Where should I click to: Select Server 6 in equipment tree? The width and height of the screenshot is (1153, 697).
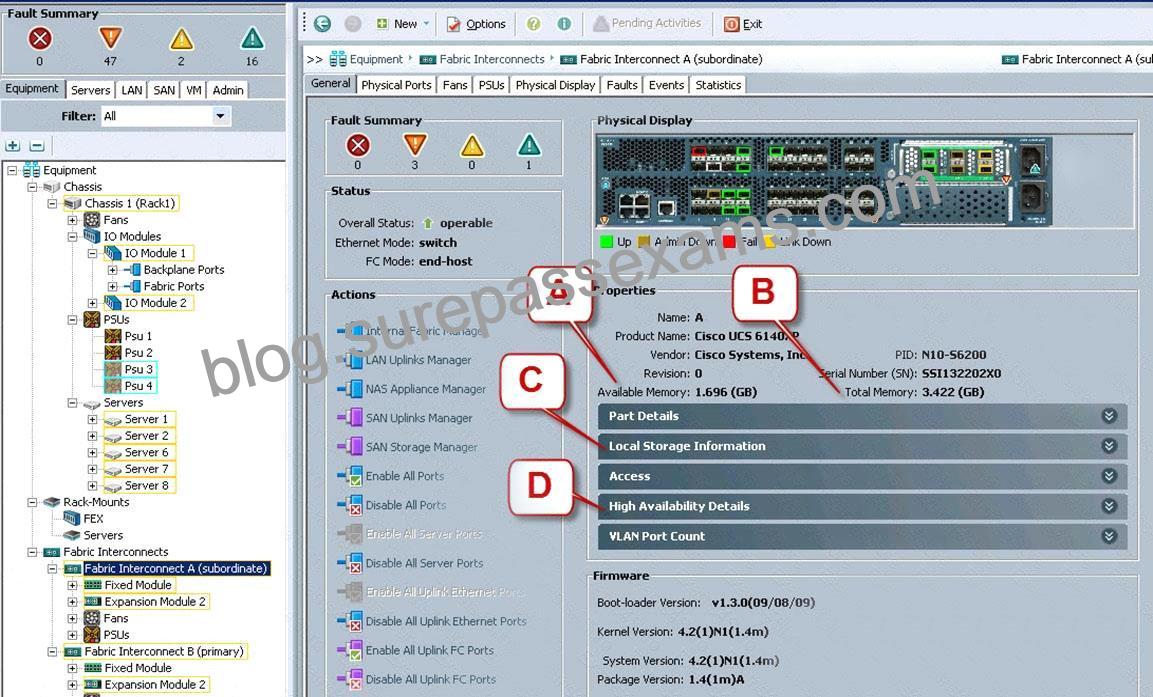(146, 452)
